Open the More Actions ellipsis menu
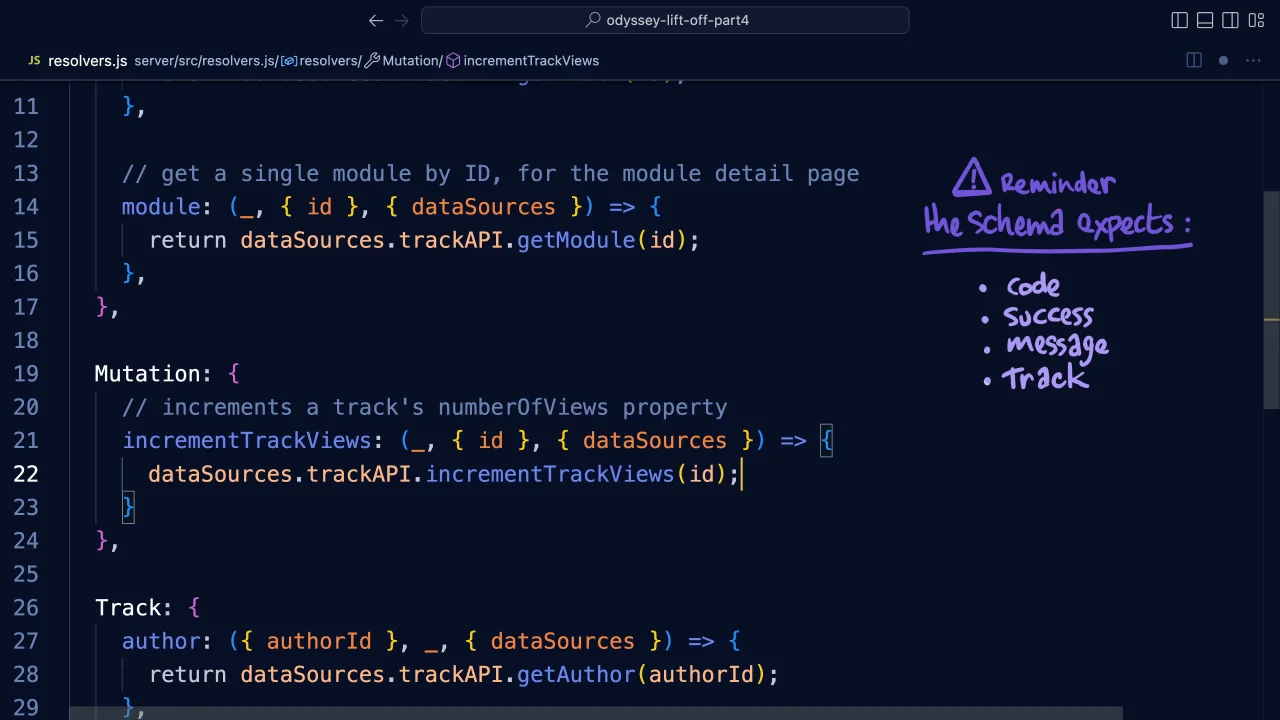This screenshot has height=720, width=1280. click(1253, 61)
